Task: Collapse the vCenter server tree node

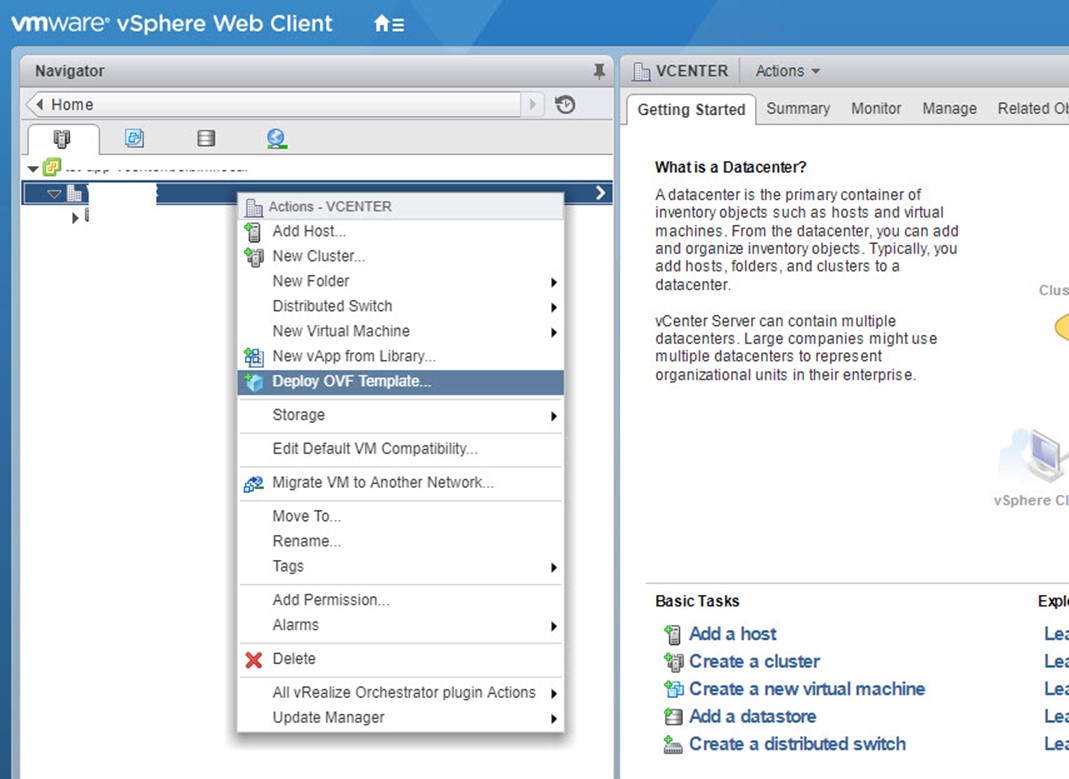Action: (33, 168)
